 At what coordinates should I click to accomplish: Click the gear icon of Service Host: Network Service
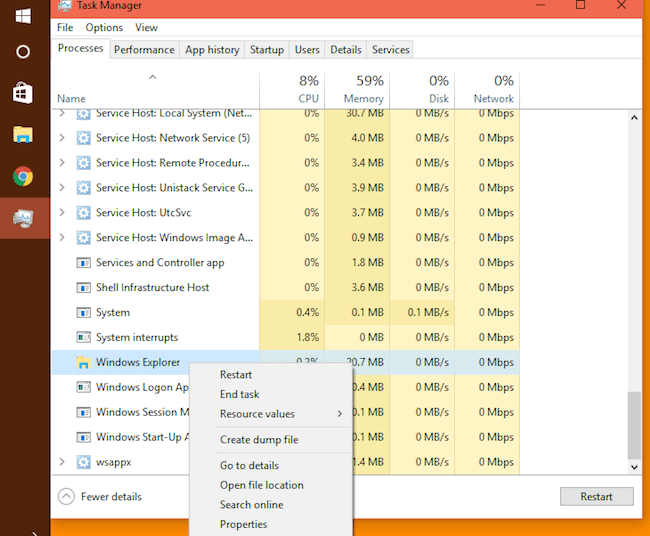point(84,138)
